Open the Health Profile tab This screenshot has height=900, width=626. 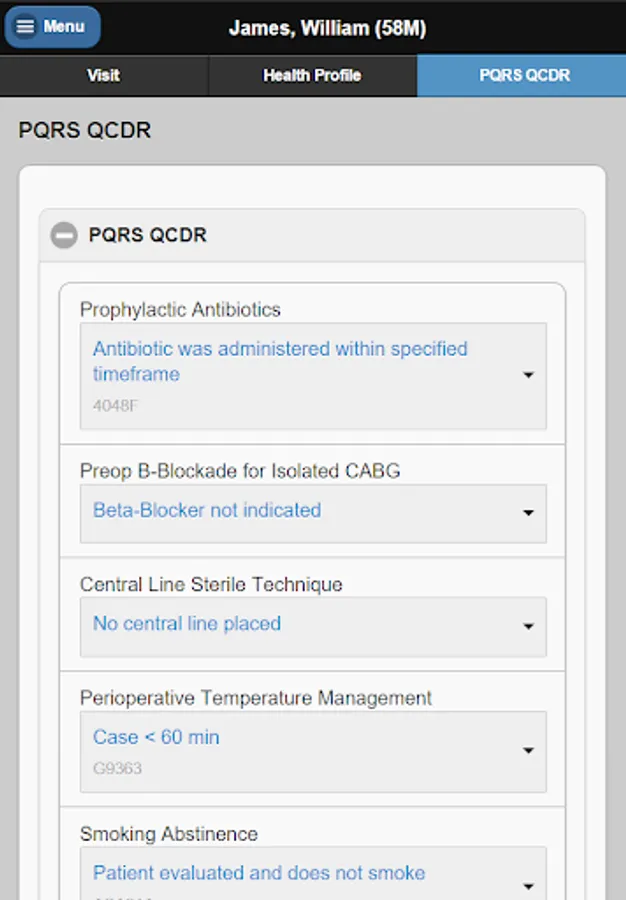point(312,76)
